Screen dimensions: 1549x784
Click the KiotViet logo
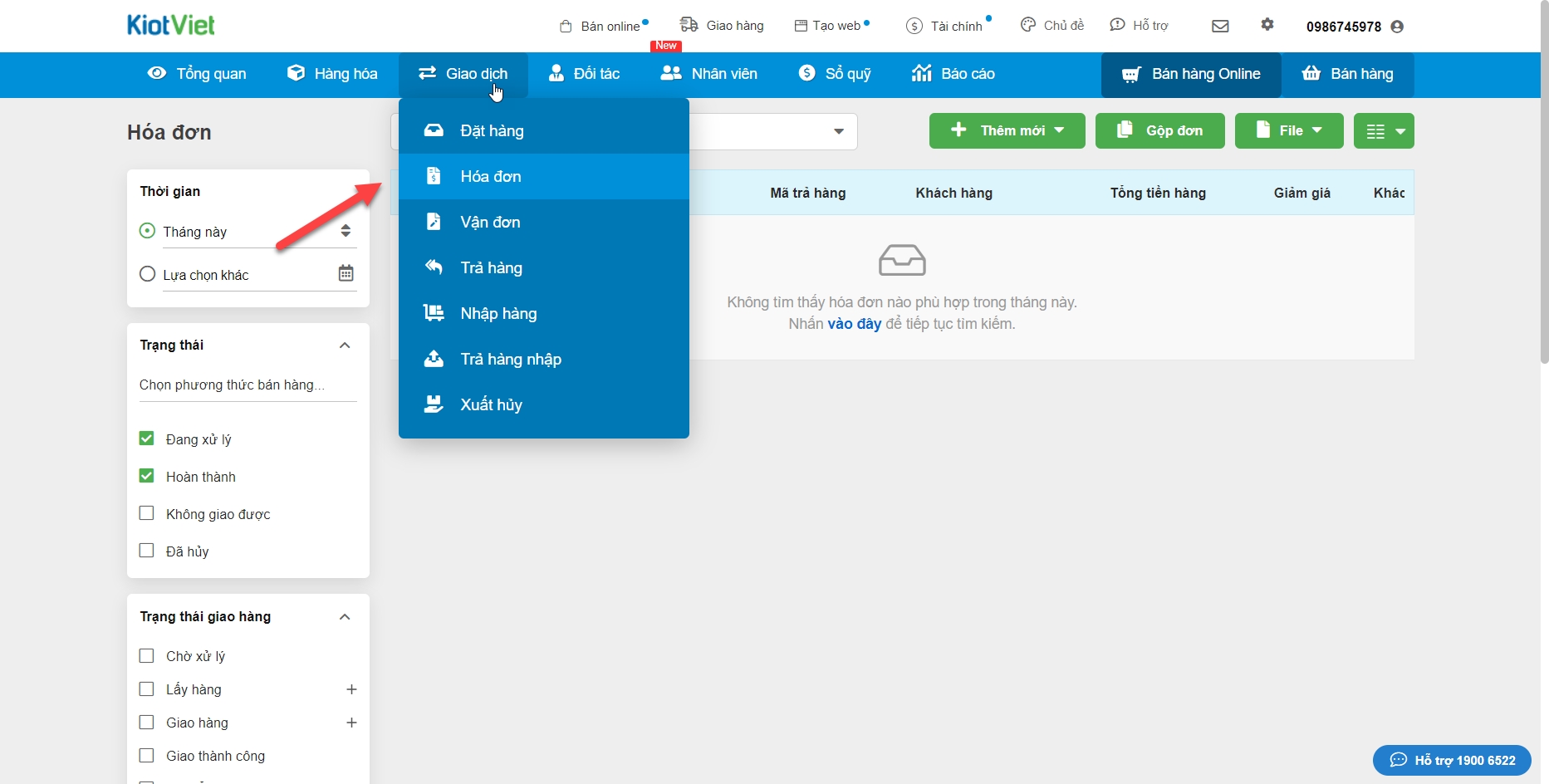click(x=171, y=25)
